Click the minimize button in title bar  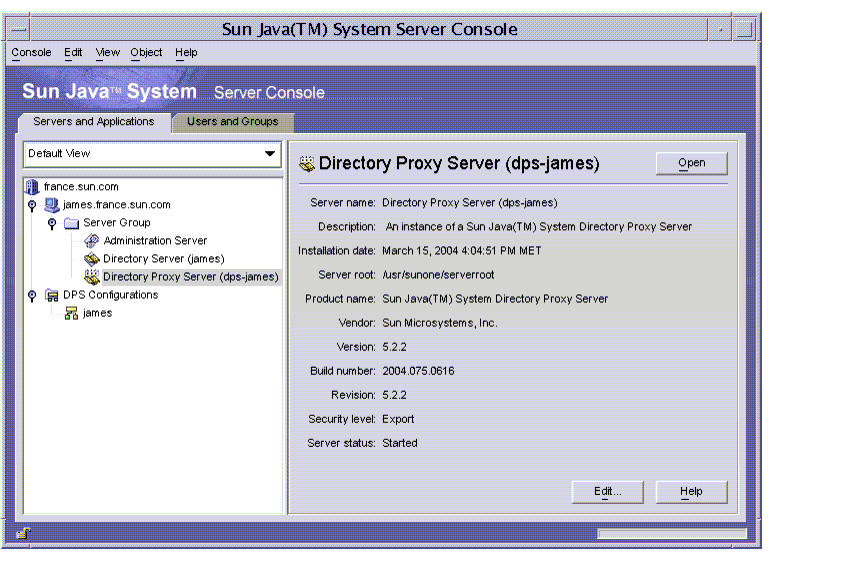pyautogui.click(x=720, y=29)
